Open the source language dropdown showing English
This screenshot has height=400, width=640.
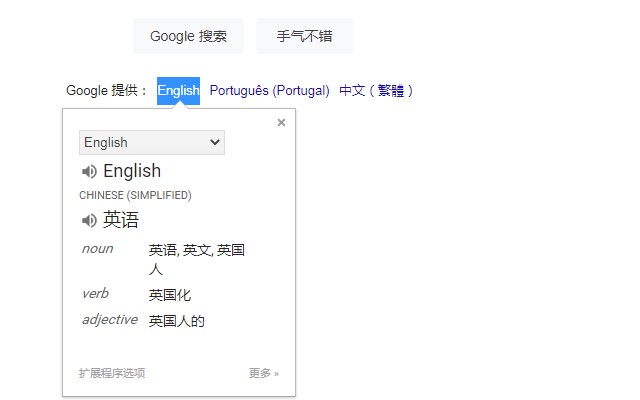coord(152,142)
